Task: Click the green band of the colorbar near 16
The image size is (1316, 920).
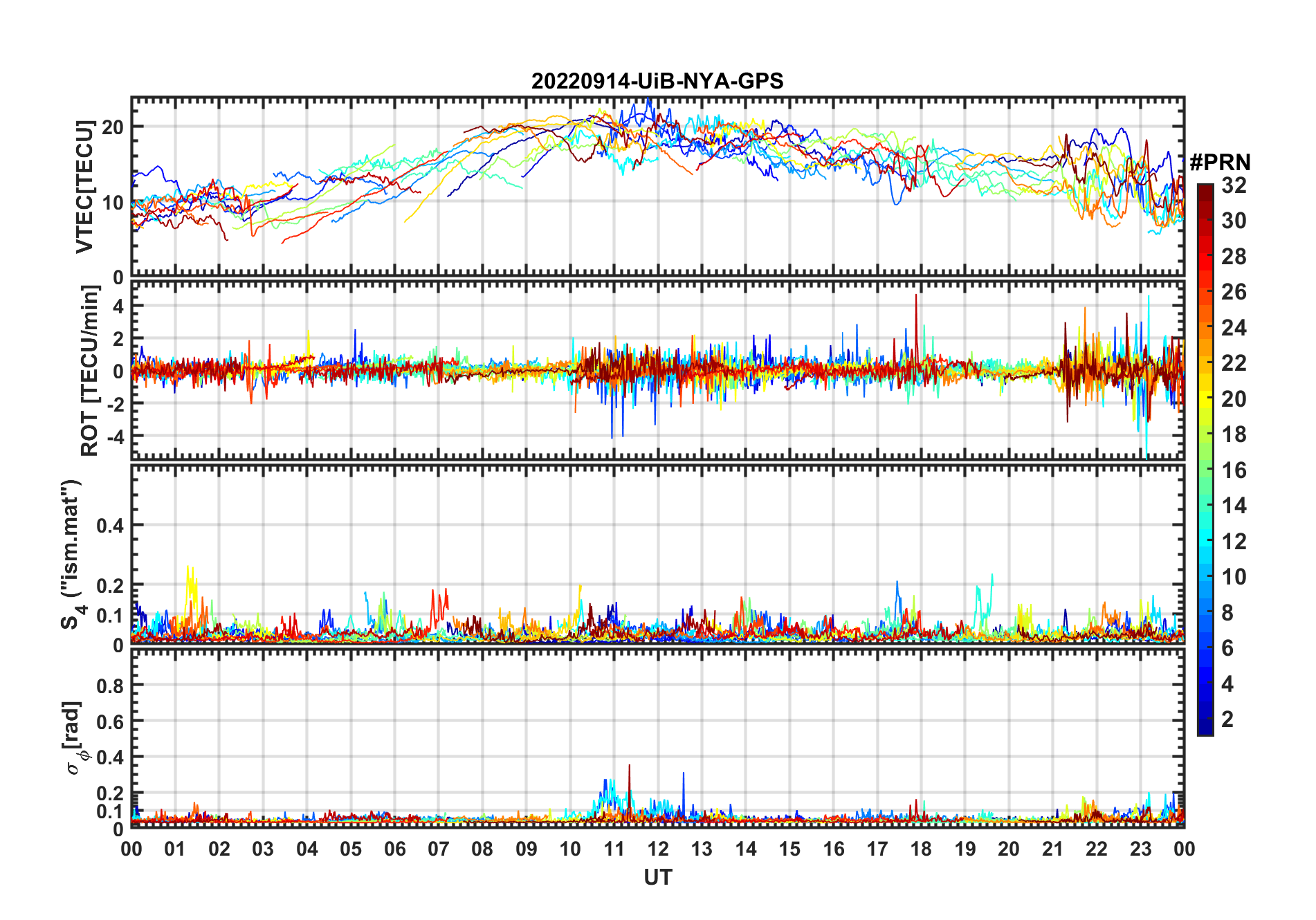Action: click(x=1205, y=470)
